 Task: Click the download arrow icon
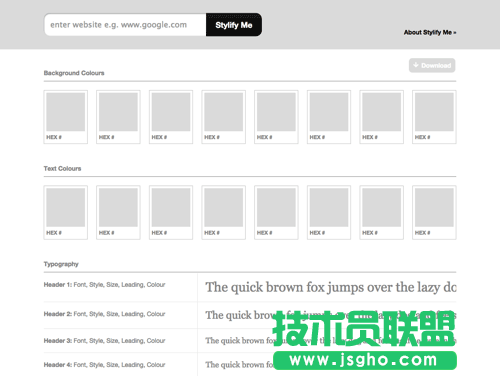pyautogui.click(x=416, y=65)
